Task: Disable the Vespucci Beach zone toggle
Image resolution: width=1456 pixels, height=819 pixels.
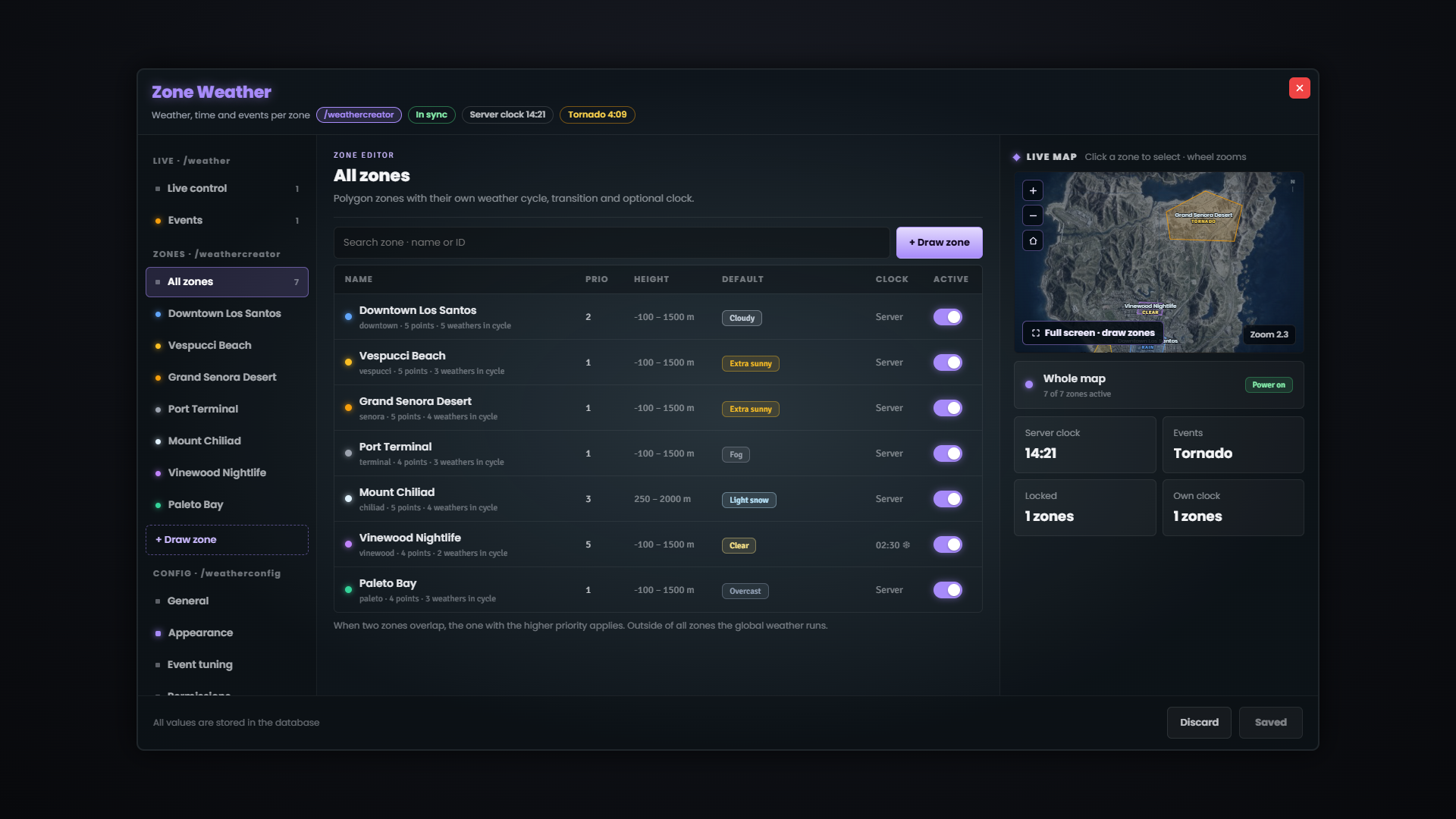Action: coord(948,362)
